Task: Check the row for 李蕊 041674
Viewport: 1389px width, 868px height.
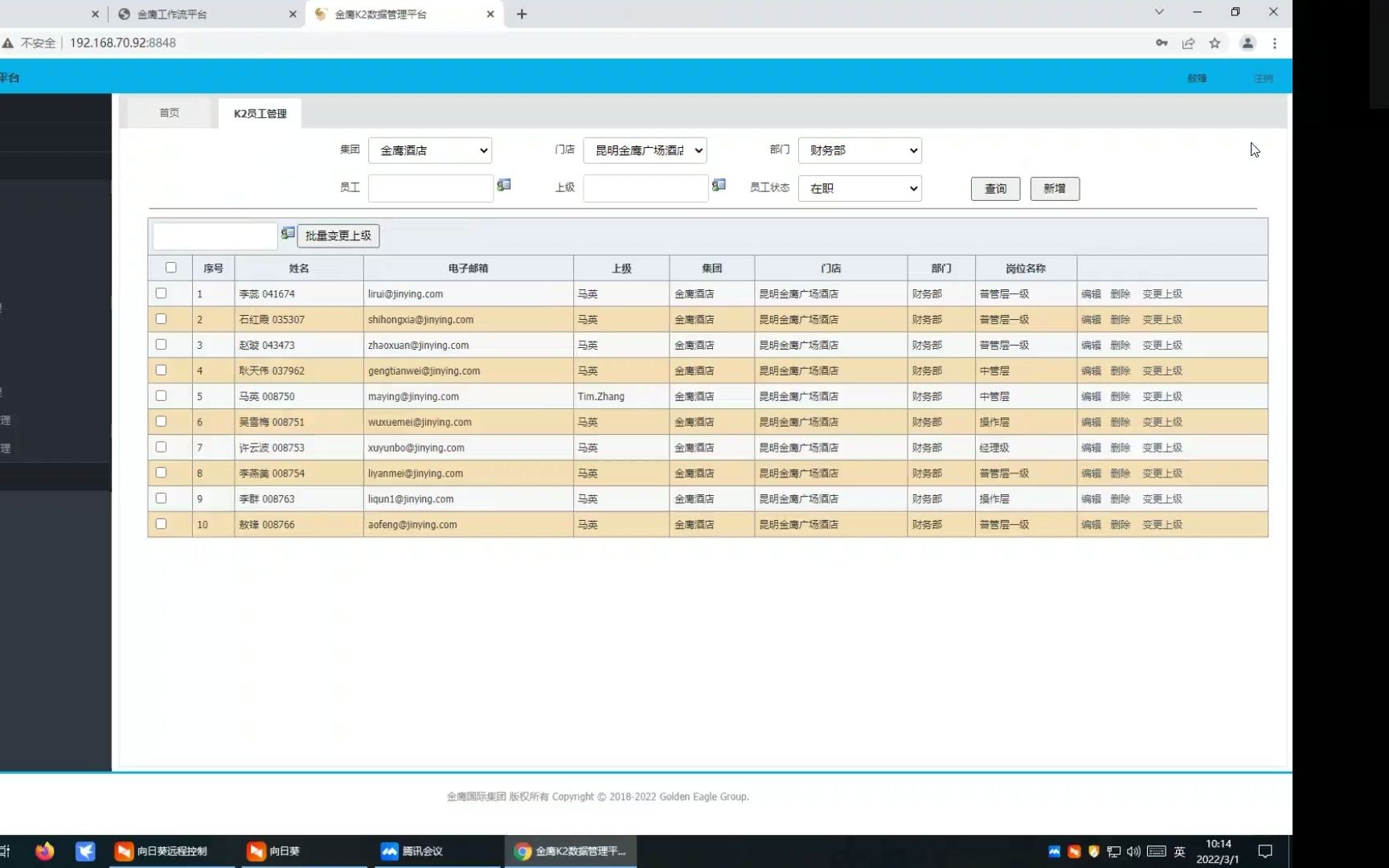Action: (x=161, y=293)
